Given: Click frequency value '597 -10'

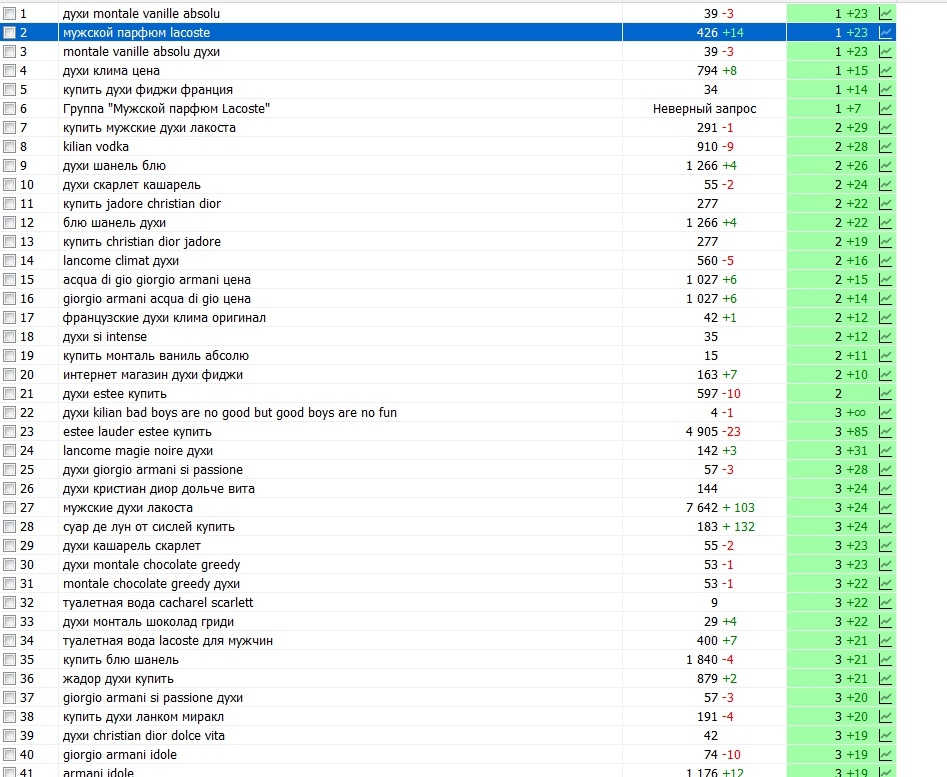Looking at the screenshot, I should (718, 394).
